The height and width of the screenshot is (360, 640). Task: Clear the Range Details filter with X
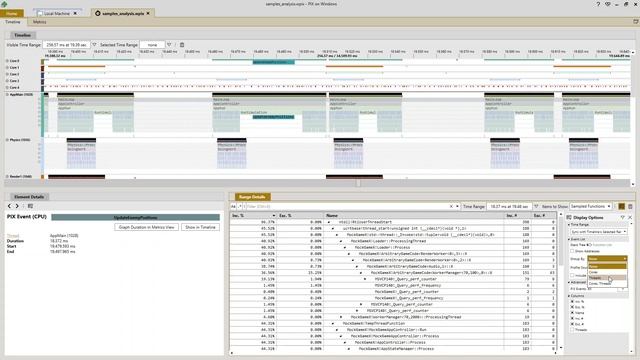(451, 207)
